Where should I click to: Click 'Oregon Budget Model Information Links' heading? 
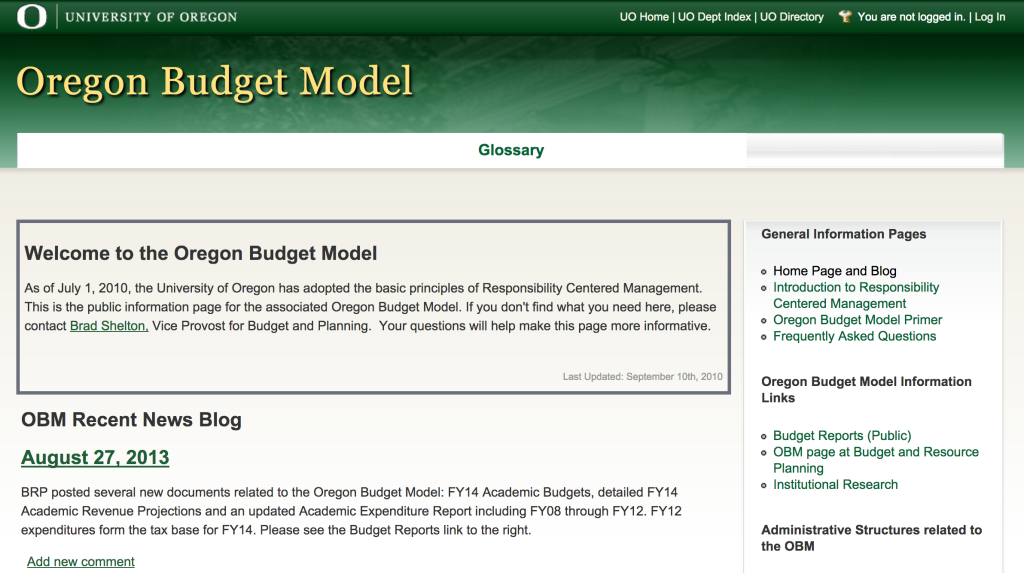[x=866, y=389]
